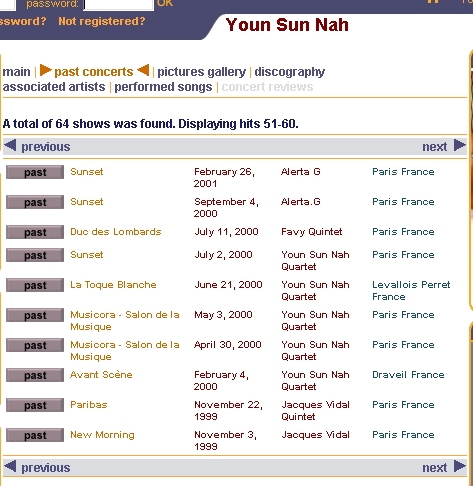Open the Duc des Lombards venue link
Image resolution: width=473 pixels, height=486 pixels.
tap(116, 232)
